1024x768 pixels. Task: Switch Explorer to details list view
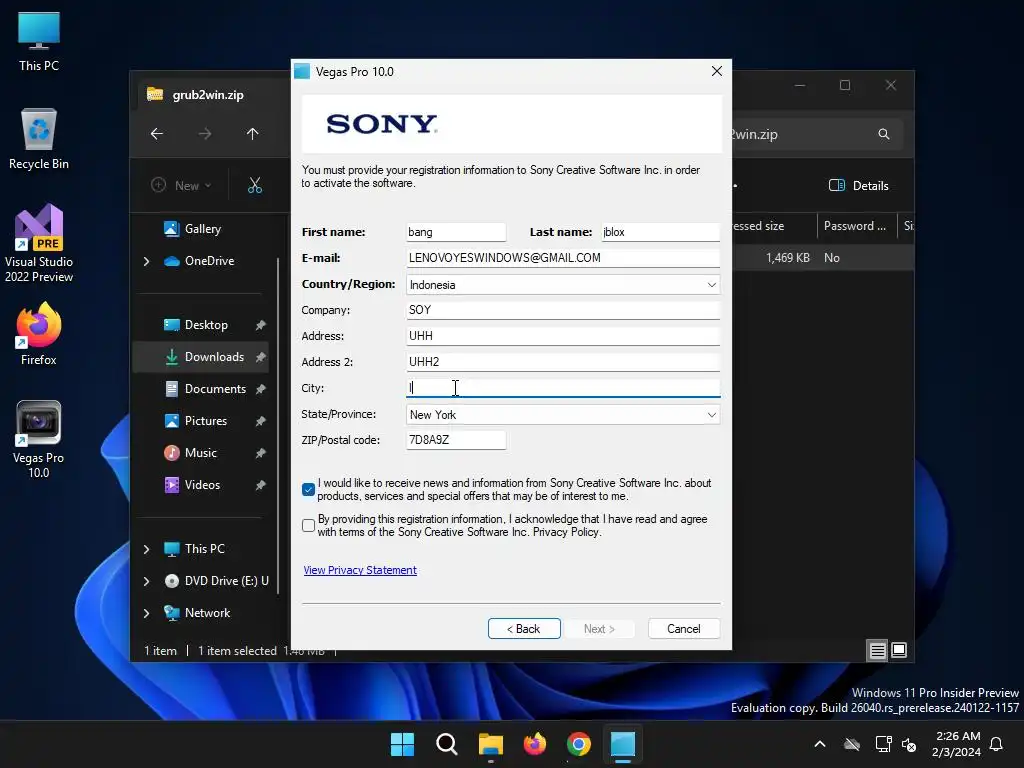pos(877,650)
